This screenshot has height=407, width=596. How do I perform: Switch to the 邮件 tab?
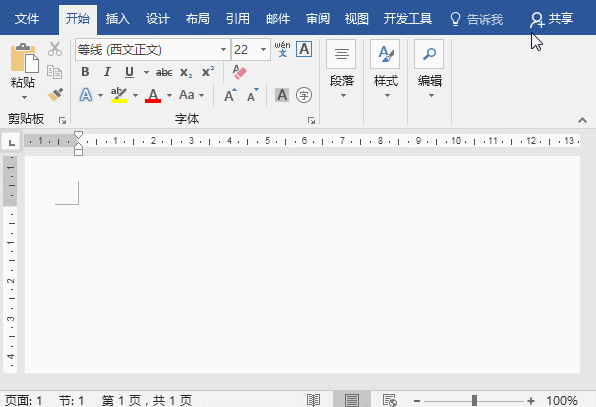coord(278,19)
